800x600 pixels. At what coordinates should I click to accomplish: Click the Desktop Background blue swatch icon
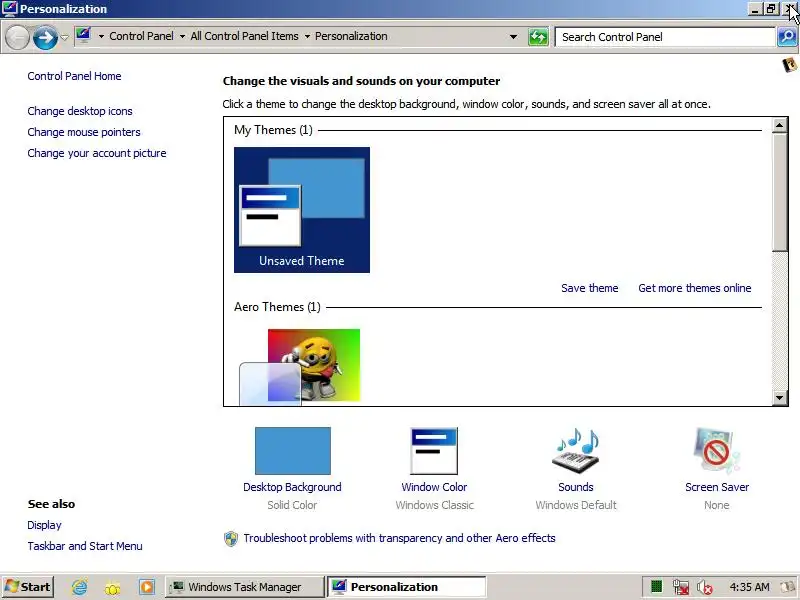(293, 451)
